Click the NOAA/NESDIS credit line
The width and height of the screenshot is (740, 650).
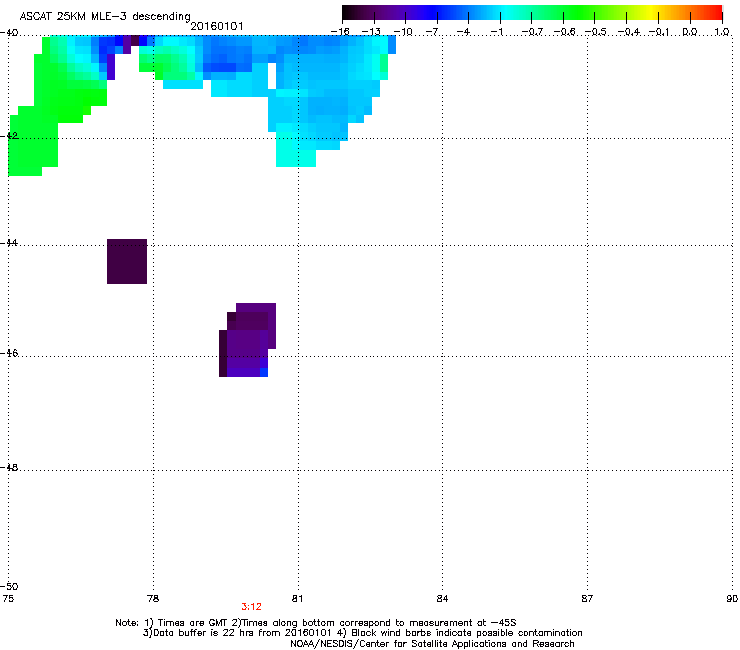[x=432, y=644]
